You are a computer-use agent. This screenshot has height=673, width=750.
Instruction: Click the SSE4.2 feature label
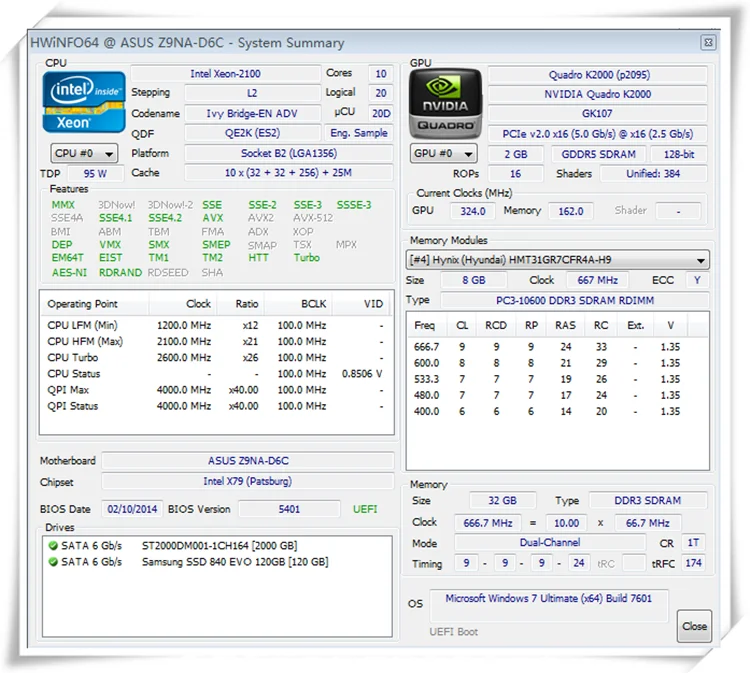(165, 218)
